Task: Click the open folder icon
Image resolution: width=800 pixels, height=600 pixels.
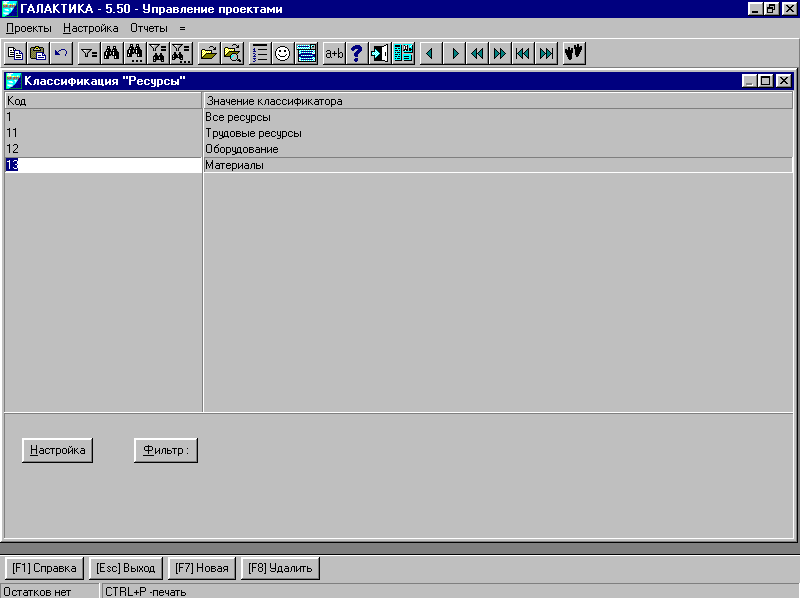Action: click(209, 53)
